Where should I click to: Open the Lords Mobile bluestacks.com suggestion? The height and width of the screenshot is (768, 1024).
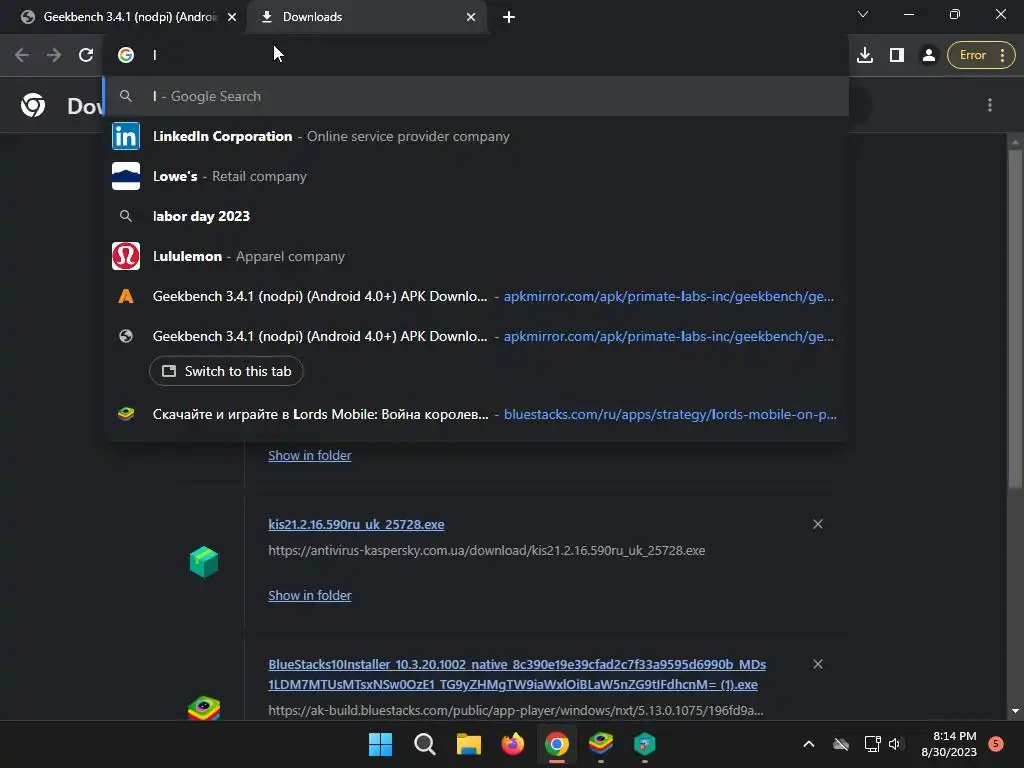pyautogui.click(x=476, y=414)
